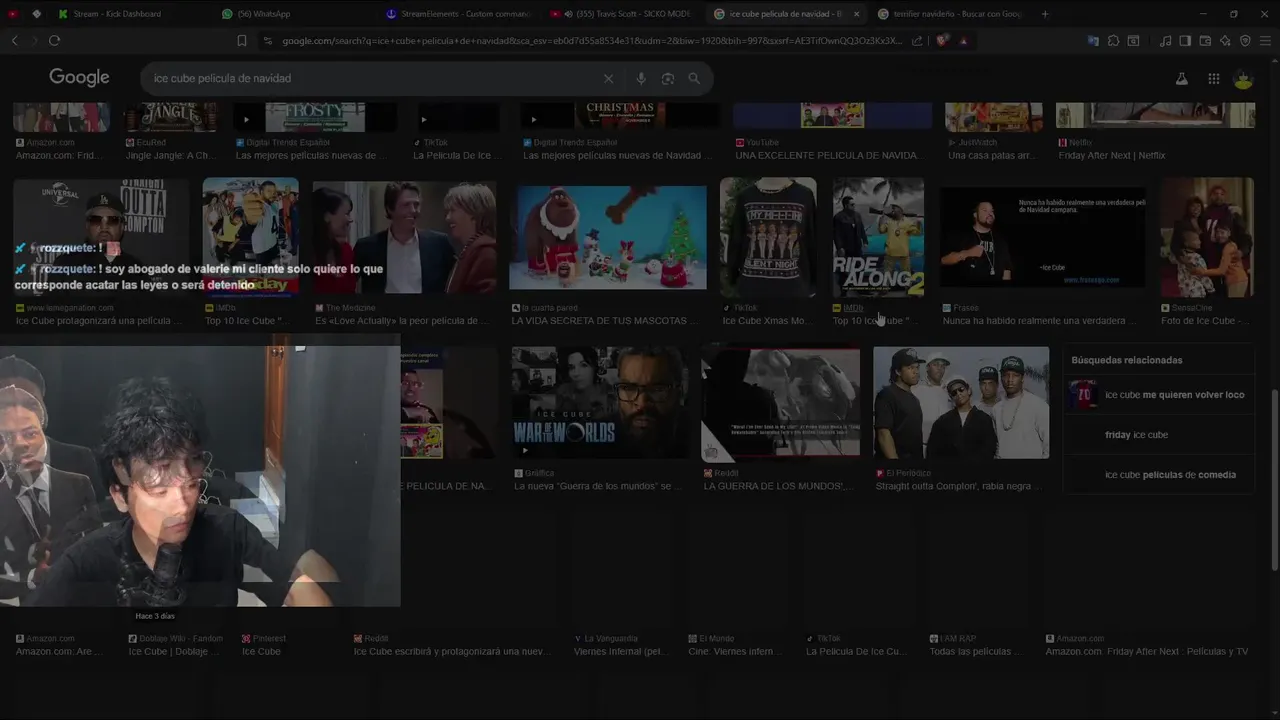Search by image with the lens icon
1280x720 pixels.
coord(667,78)
